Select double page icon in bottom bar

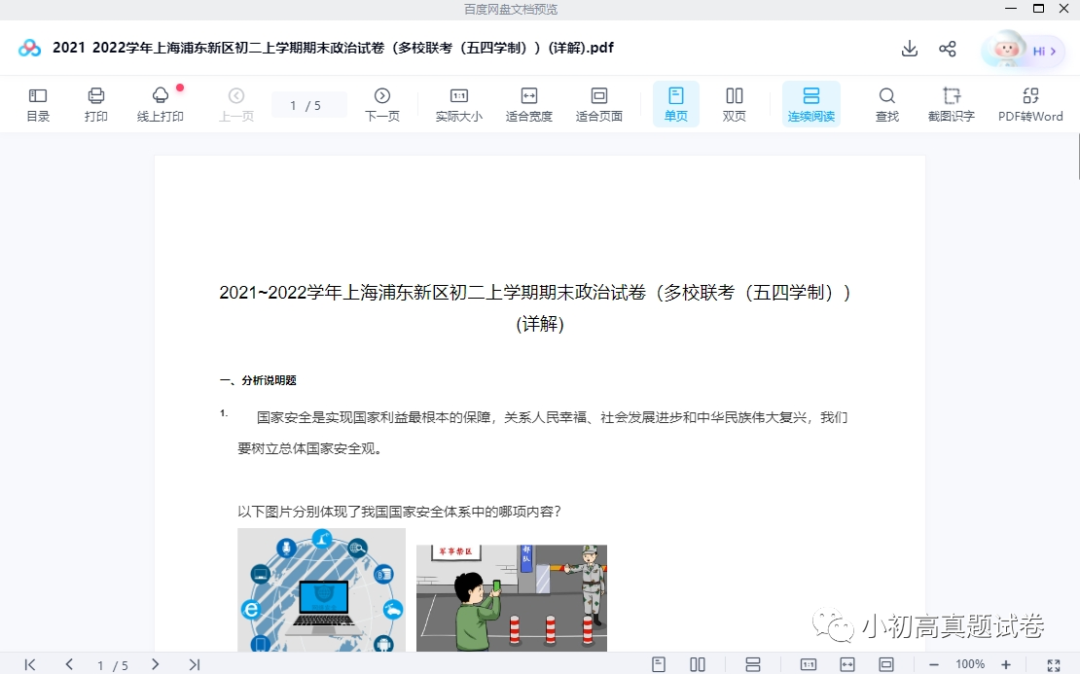click(697, 664)
